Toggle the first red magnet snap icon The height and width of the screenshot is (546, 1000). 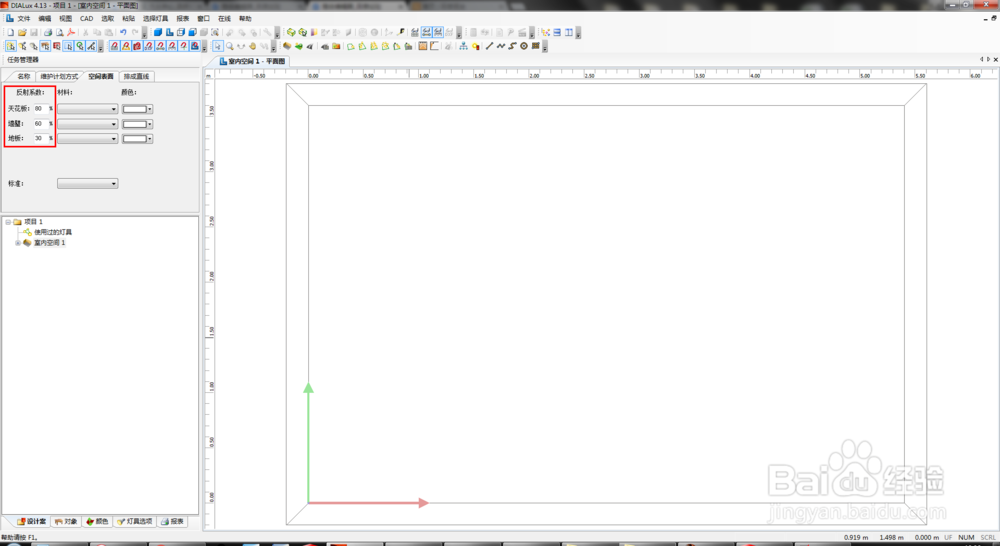(114, 46)
